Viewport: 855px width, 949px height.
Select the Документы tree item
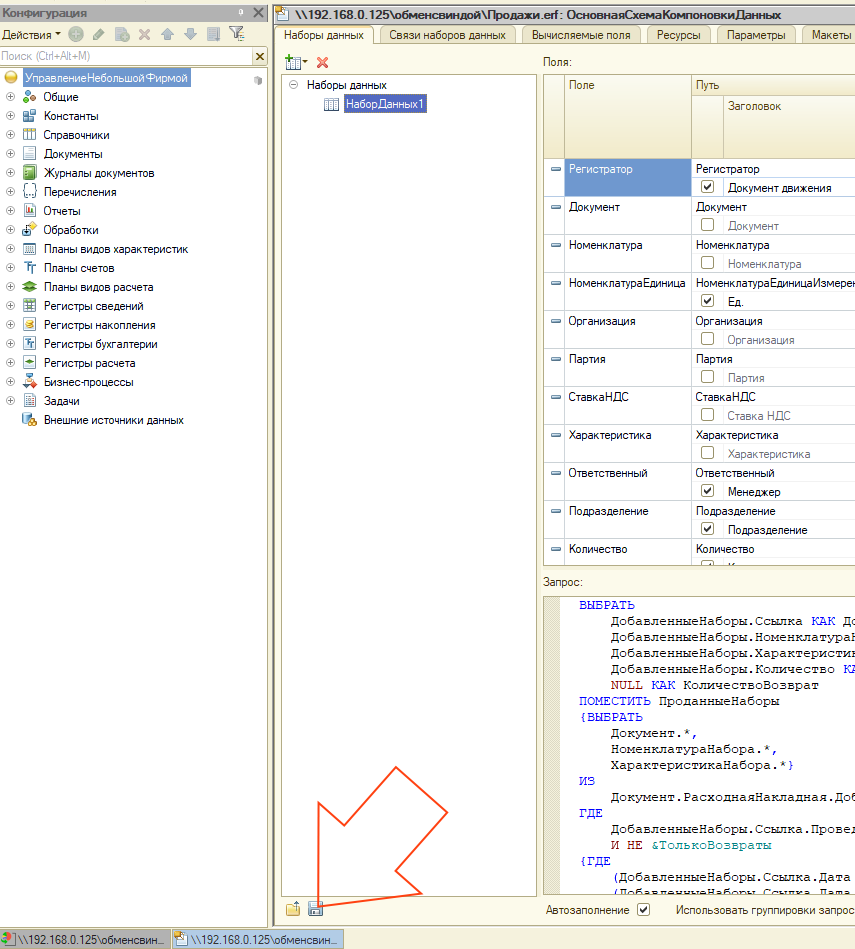pos(73,154)
